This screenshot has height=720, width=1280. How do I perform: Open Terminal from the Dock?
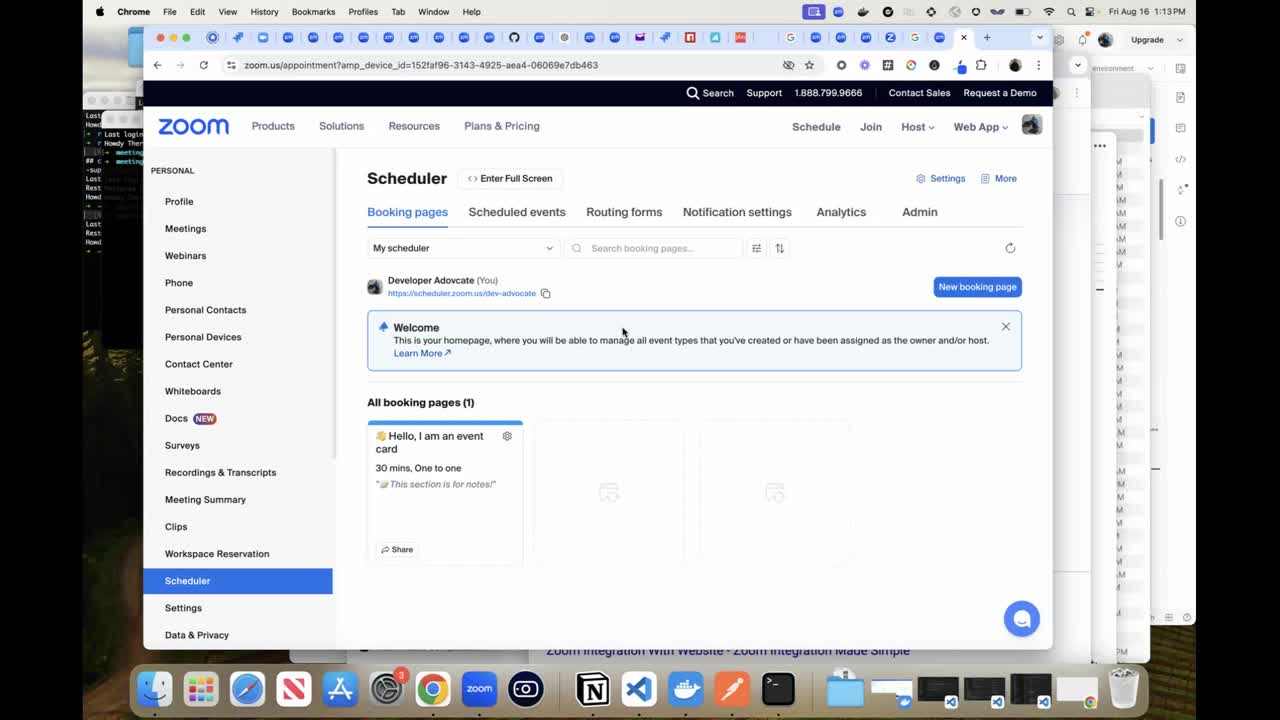coord(778,689)
